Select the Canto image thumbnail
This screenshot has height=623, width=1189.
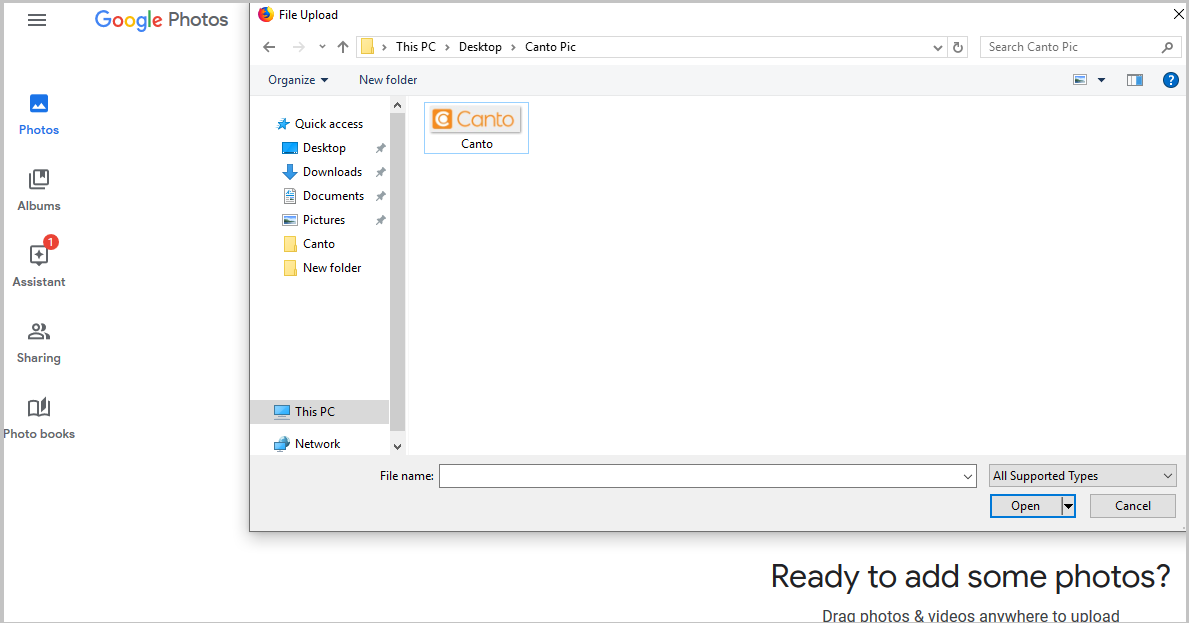(476, 121)
